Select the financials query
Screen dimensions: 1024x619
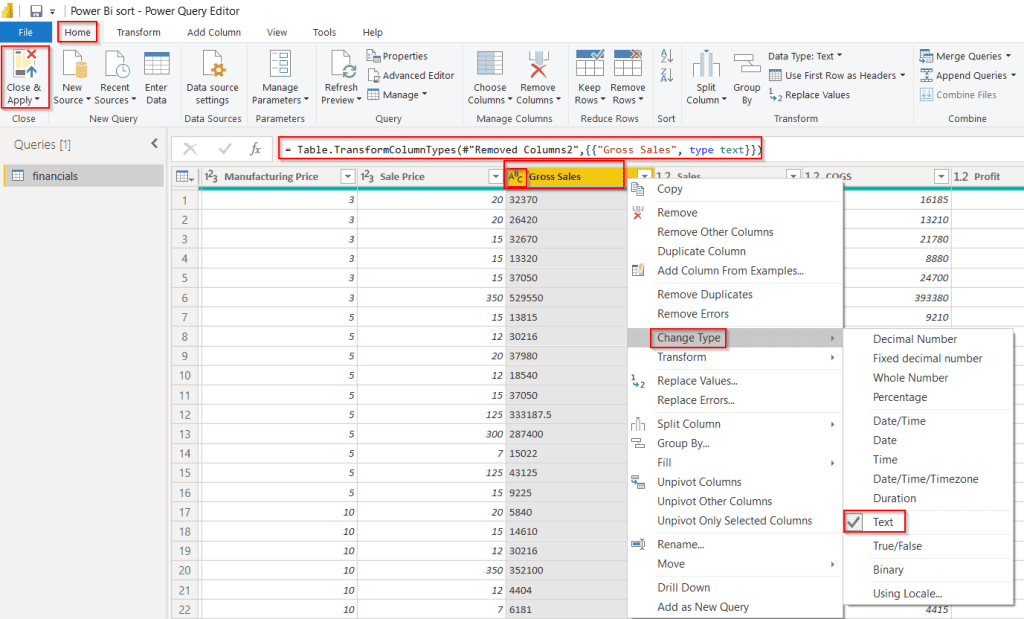click(84, 176)
